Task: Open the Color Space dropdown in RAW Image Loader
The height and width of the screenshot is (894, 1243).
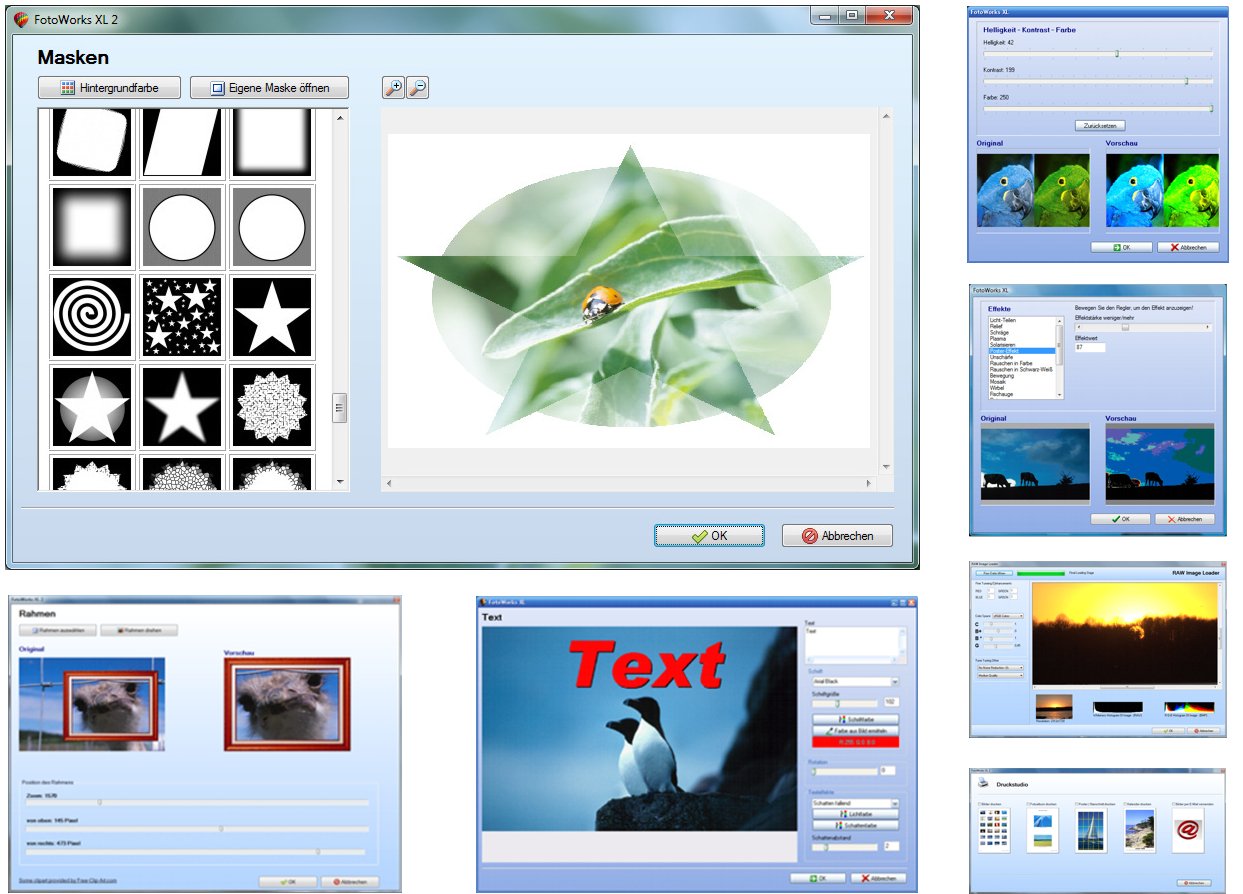Action: point(1008,616)
